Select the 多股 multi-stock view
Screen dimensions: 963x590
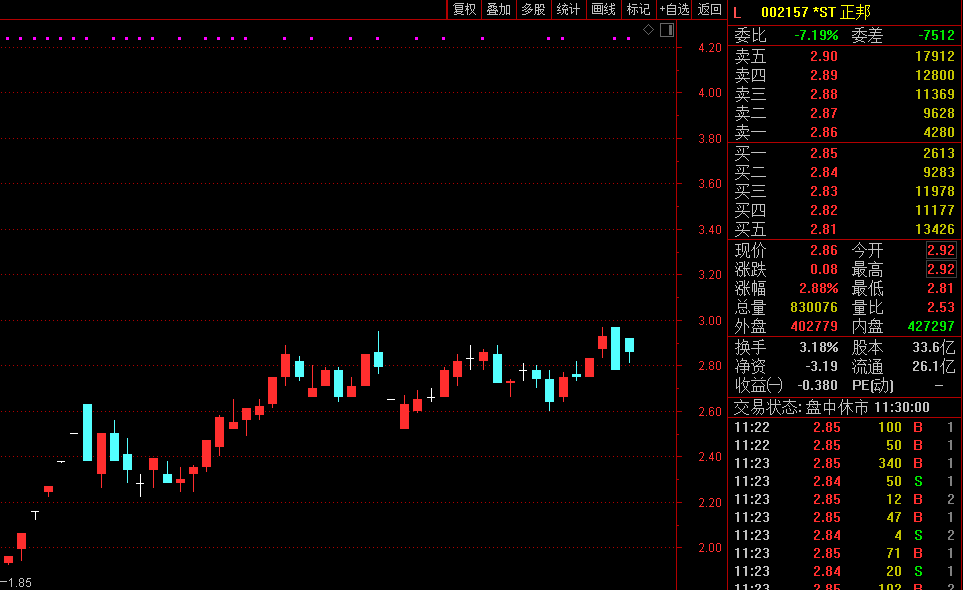pos(533,10)
